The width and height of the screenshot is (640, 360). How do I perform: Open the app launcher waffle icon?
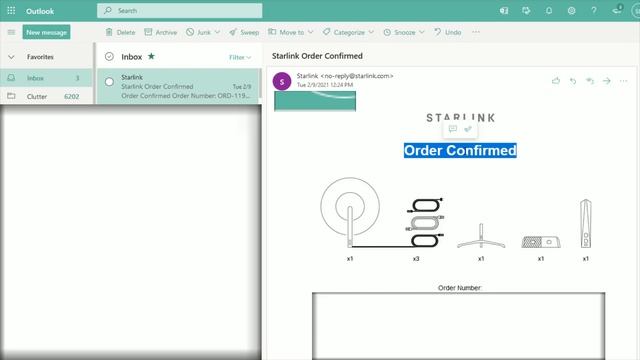click(x=11, y=11)
